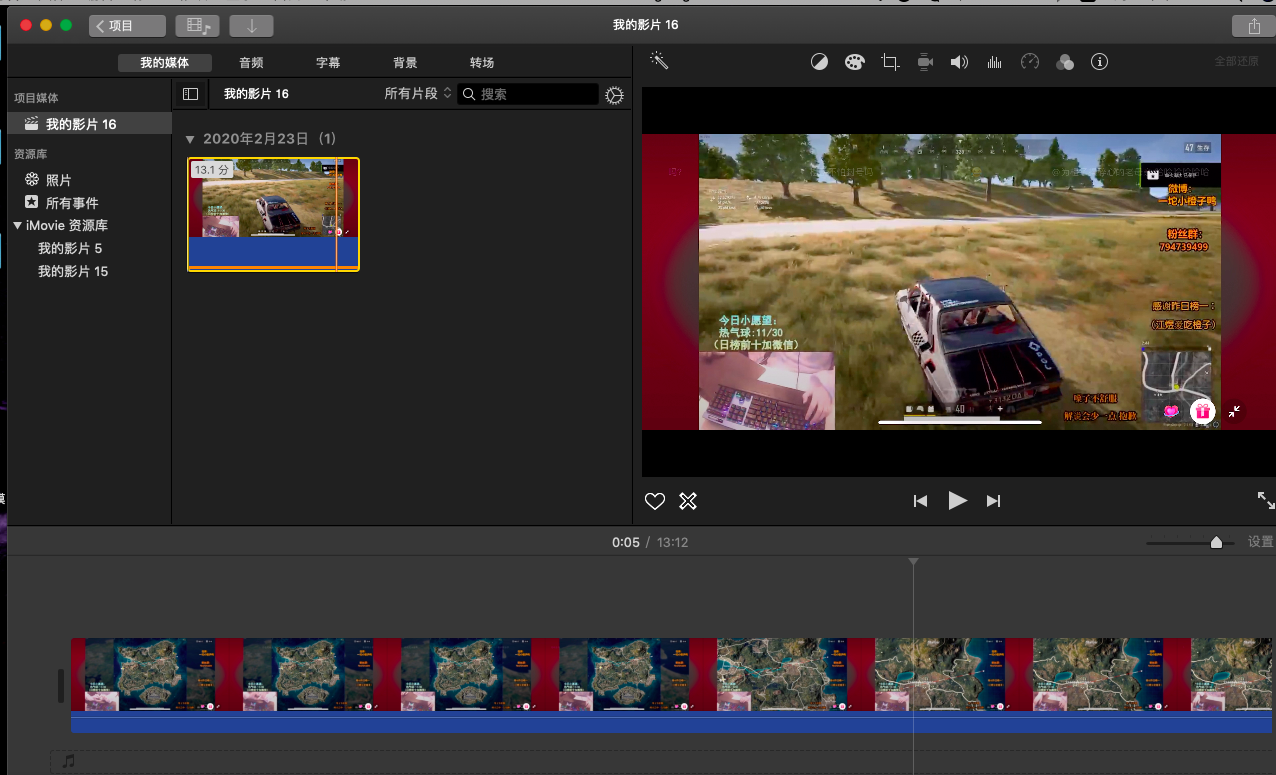Click the play button under the viewer
1276x775 pixels.
click(x=957, y=501)
